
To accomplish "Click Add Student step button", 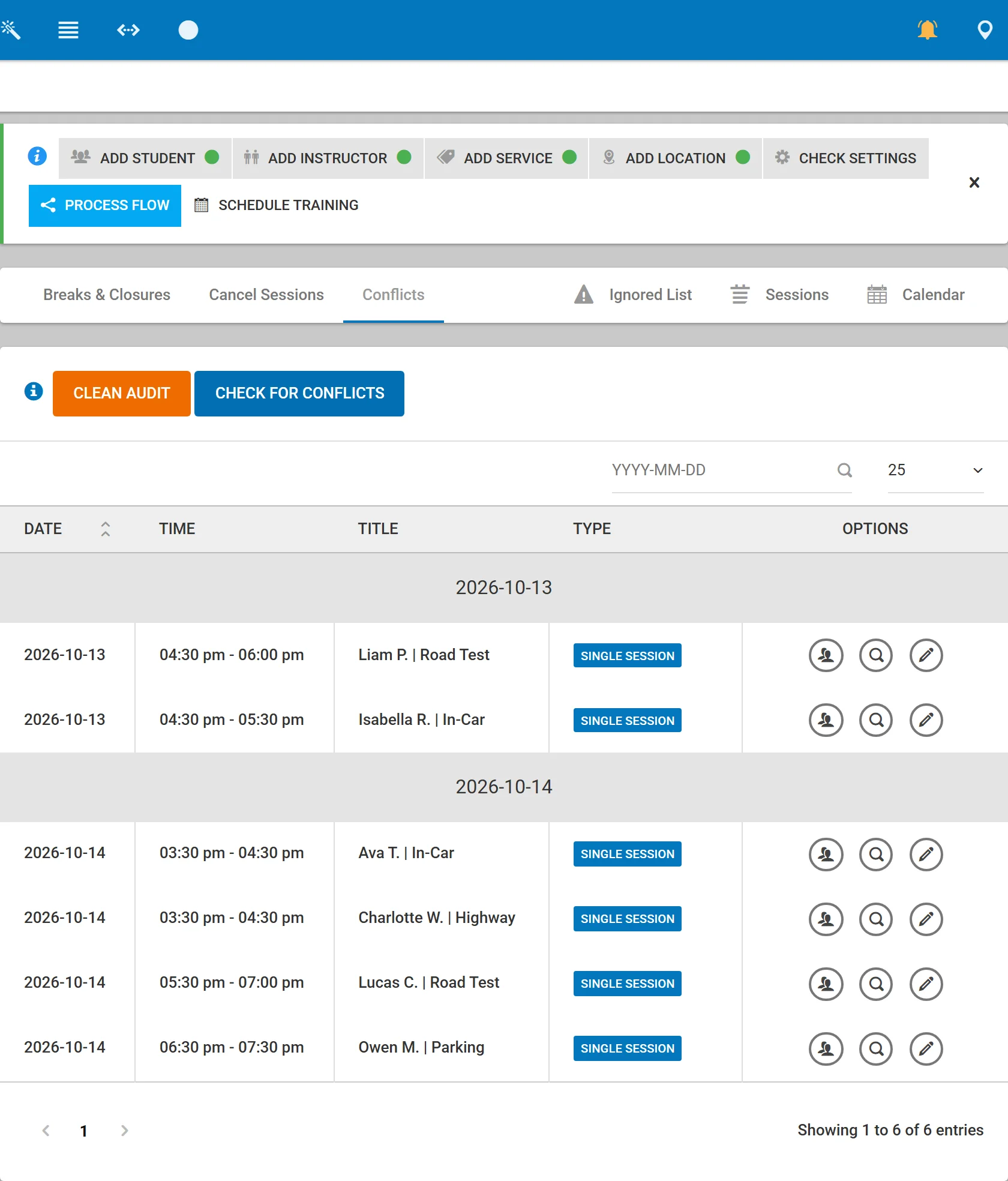I will [x=145, y=158].
